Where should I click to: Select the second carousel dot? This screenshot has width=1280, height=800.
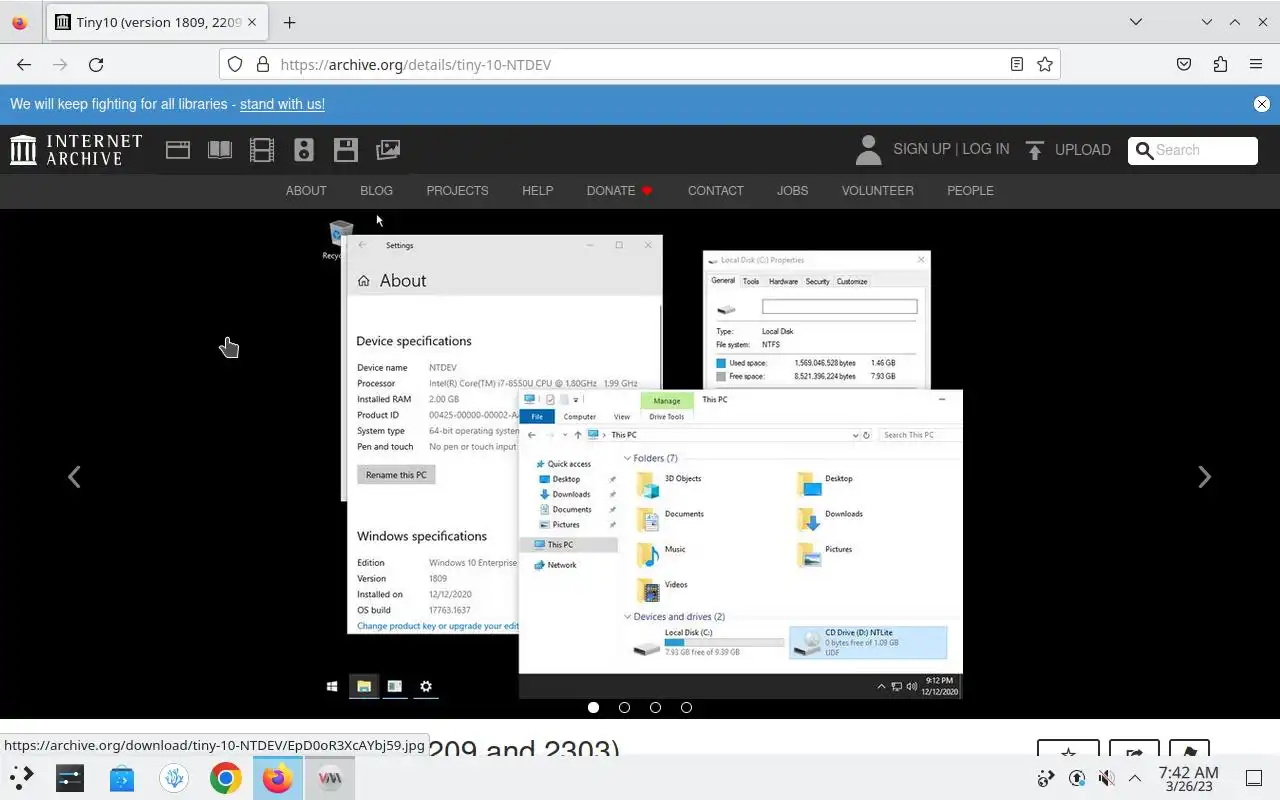point(624,707)
